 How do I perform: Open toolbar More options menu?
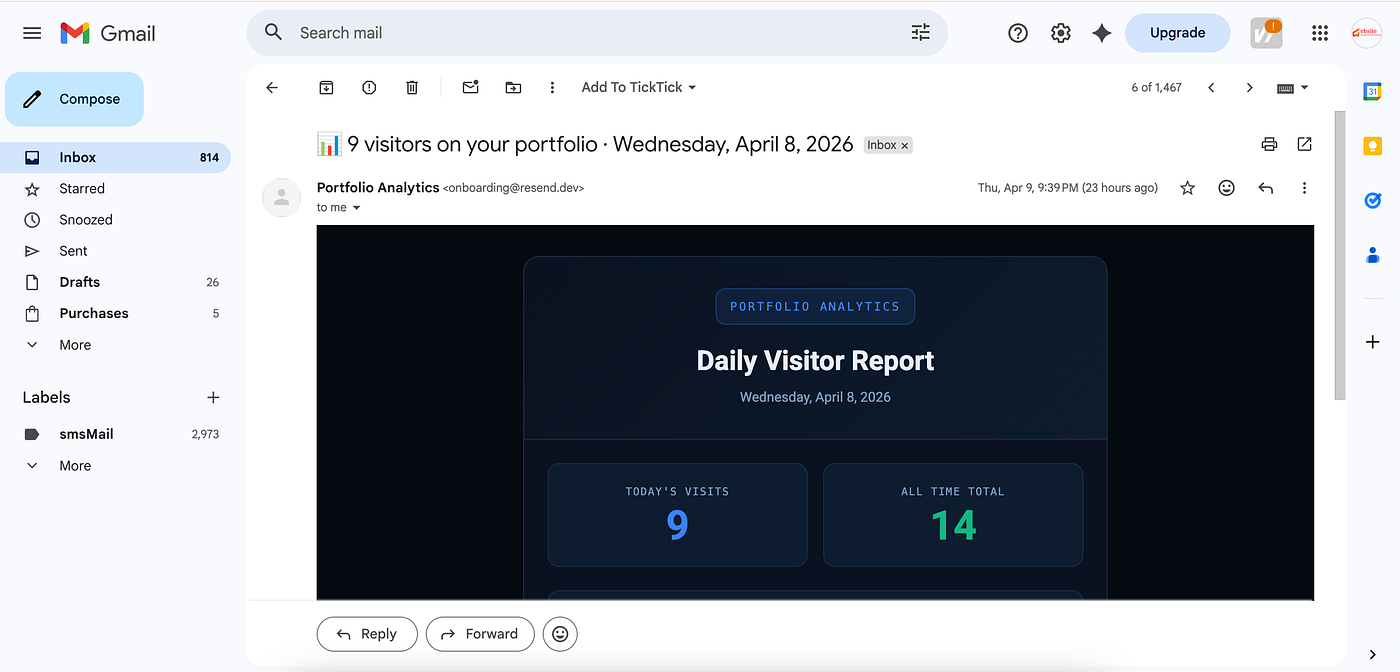tap(552, 88)
